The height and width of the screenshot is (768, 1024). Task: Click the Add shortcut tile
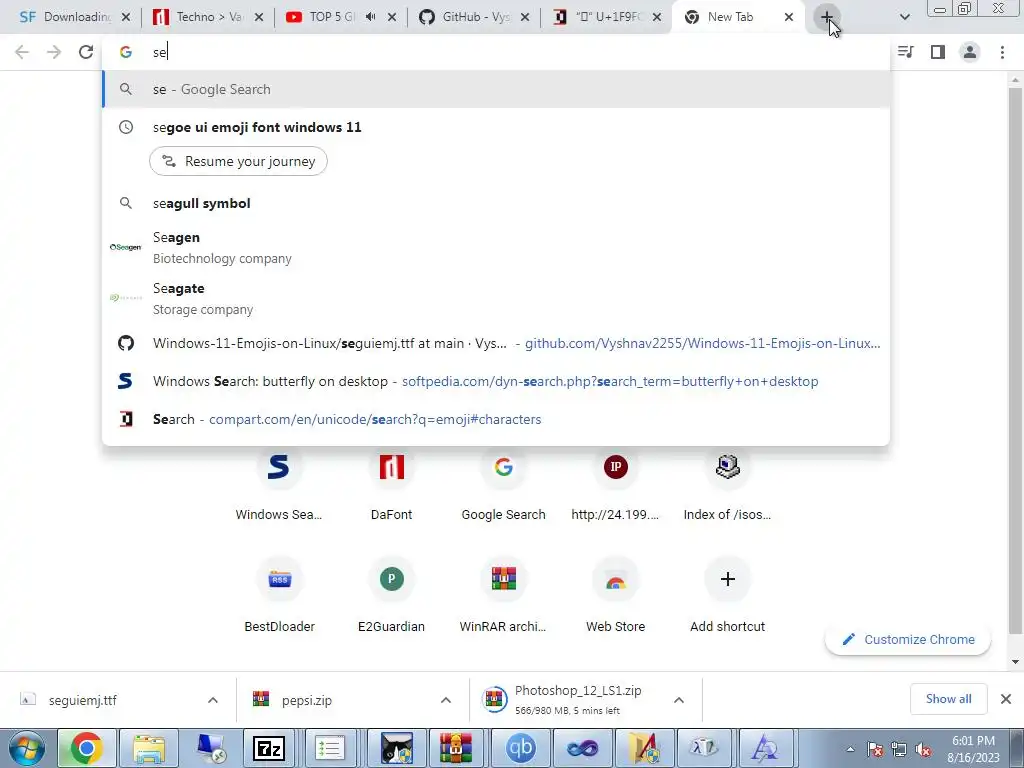tap(728, 596)
